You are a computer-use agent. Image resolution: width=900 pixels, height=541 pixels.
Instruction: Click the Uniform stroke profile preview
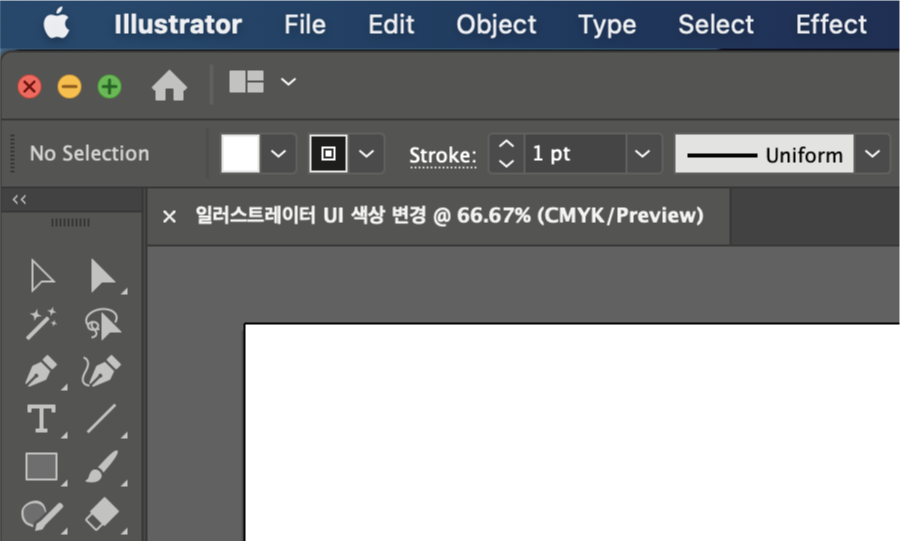(x=764, y=154)
